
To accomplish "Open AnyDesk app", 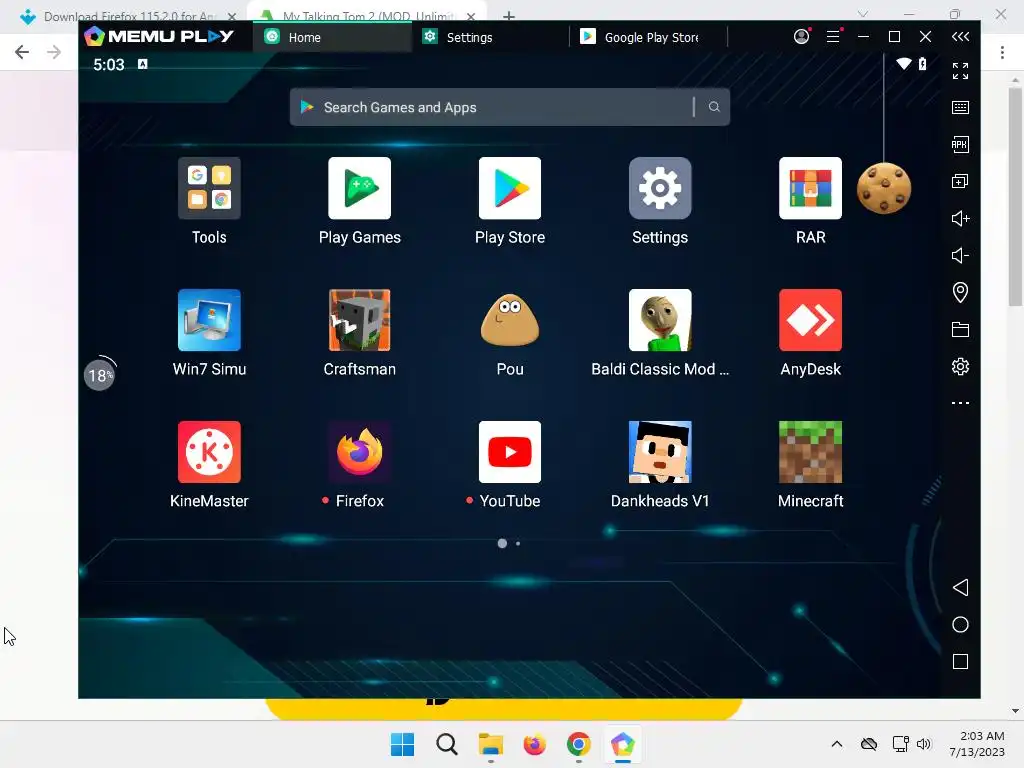I will pyautogui.click(x=810, y=320).
